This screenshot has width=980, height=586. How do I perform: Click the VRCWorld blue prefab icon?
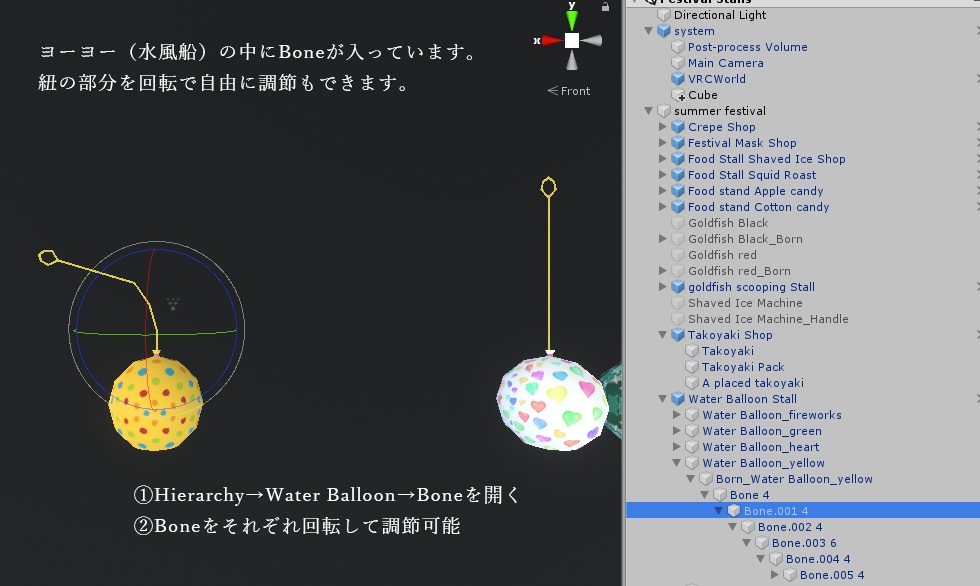pyautogui.click(x=678, y=79)
